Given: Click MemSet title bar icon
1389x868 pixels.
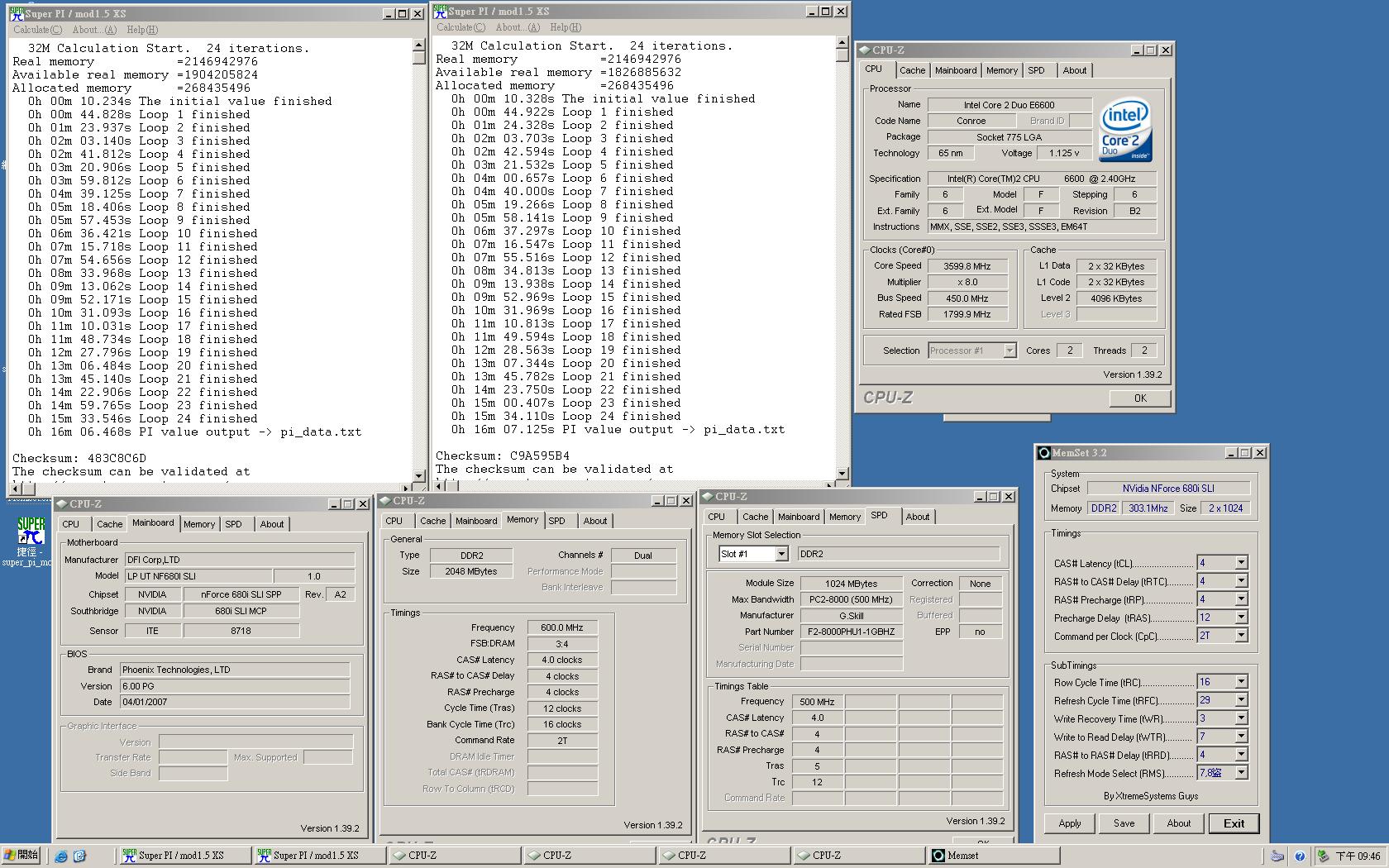Looking at the screenshot, I should [1044, 453].
